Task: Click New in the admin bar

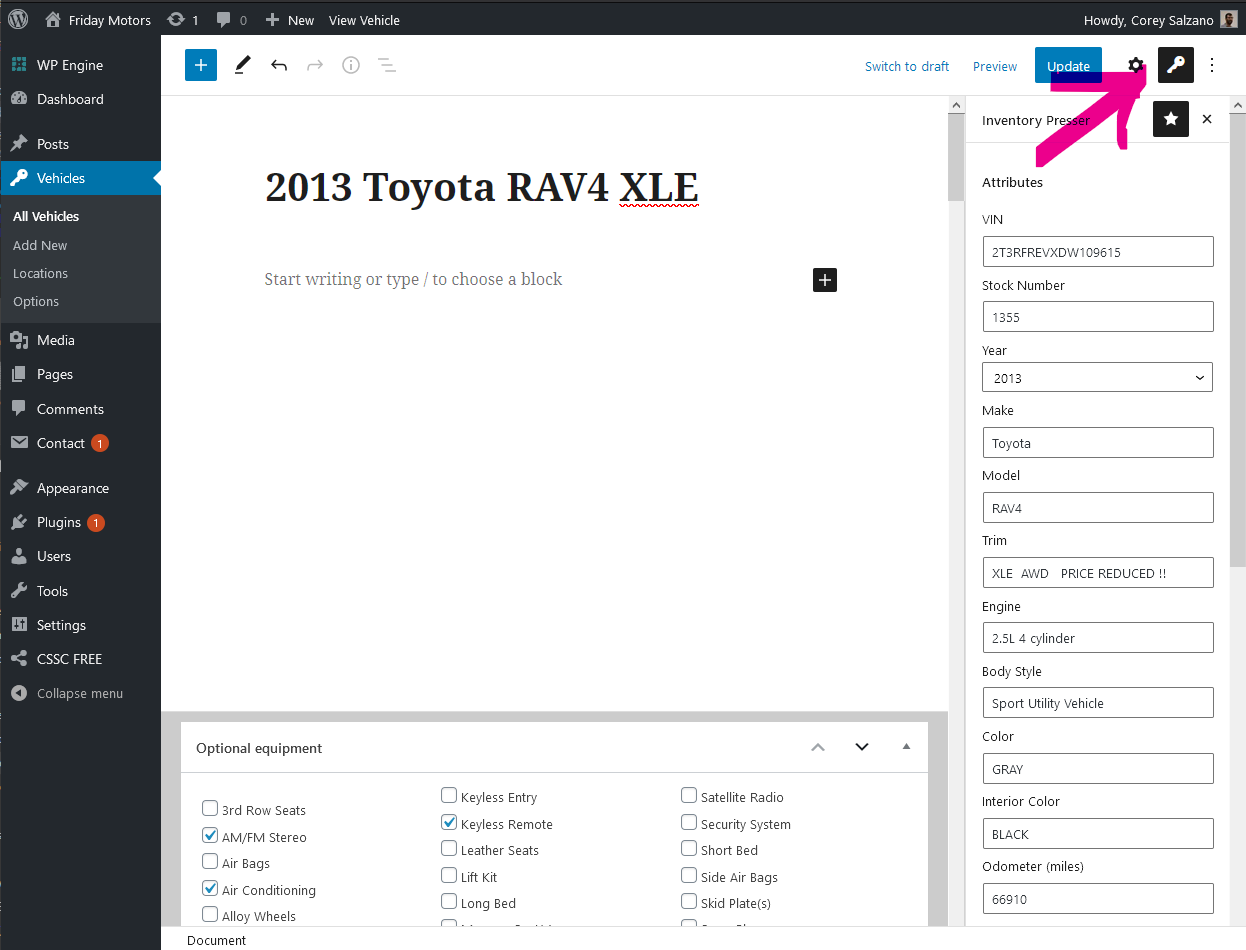Action: (x=289, y=20)
